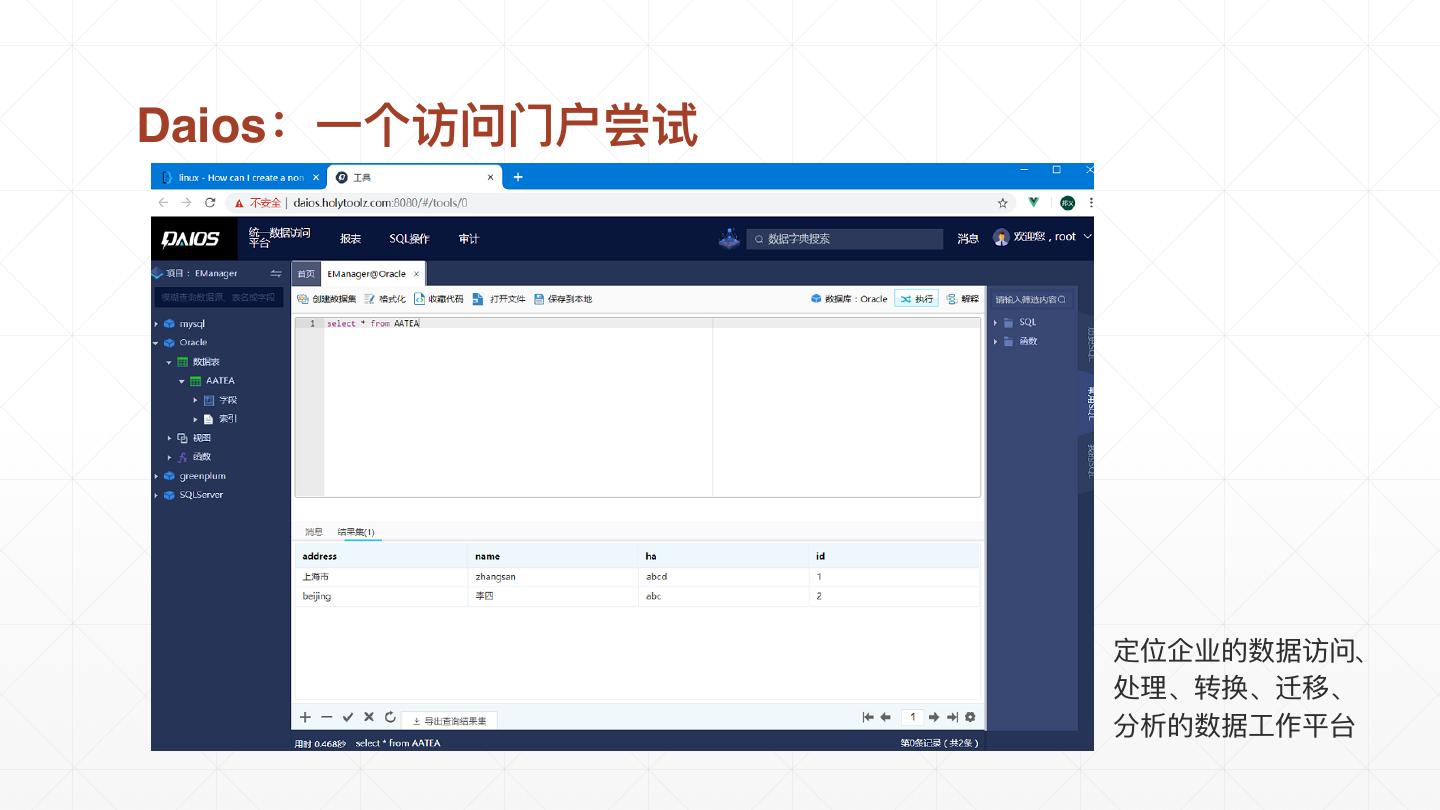Expand the mysql tree node

coord(157,324)
